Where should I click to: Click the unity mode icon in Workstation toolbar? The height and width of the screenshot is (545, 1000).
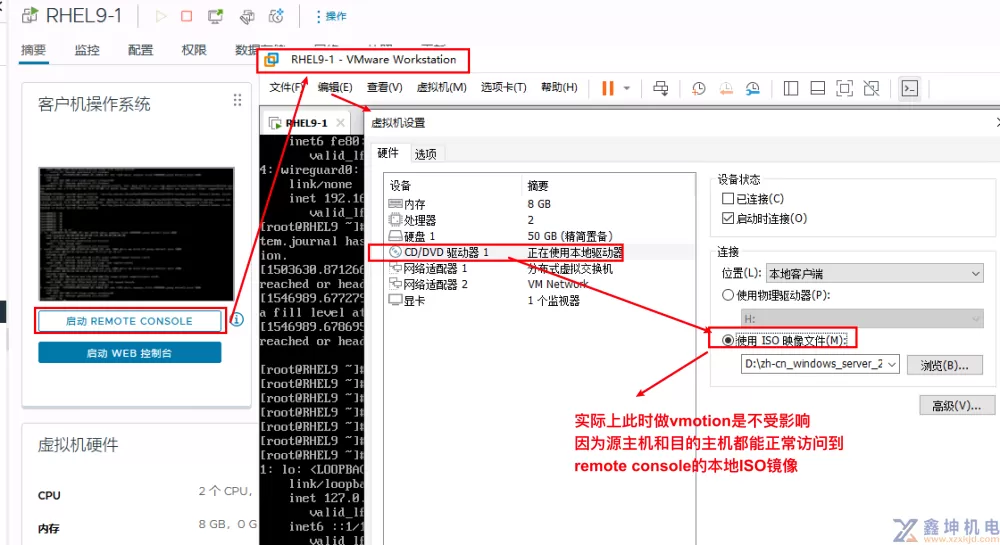(871, 88)
